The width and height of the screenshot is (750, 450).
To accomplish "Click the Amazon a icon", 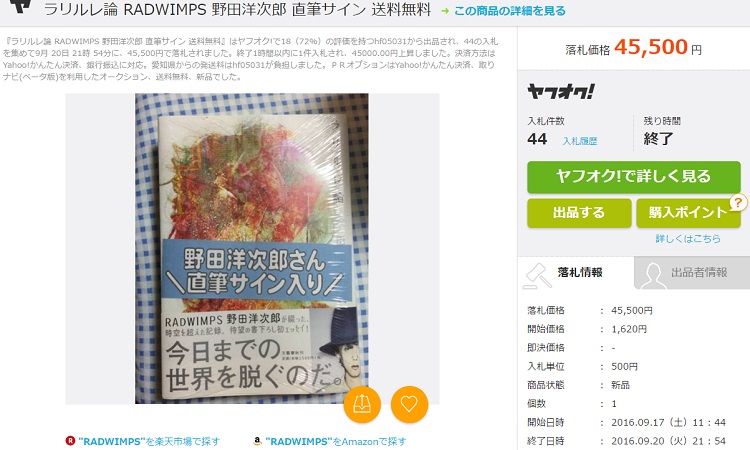I will click(258, 440).
